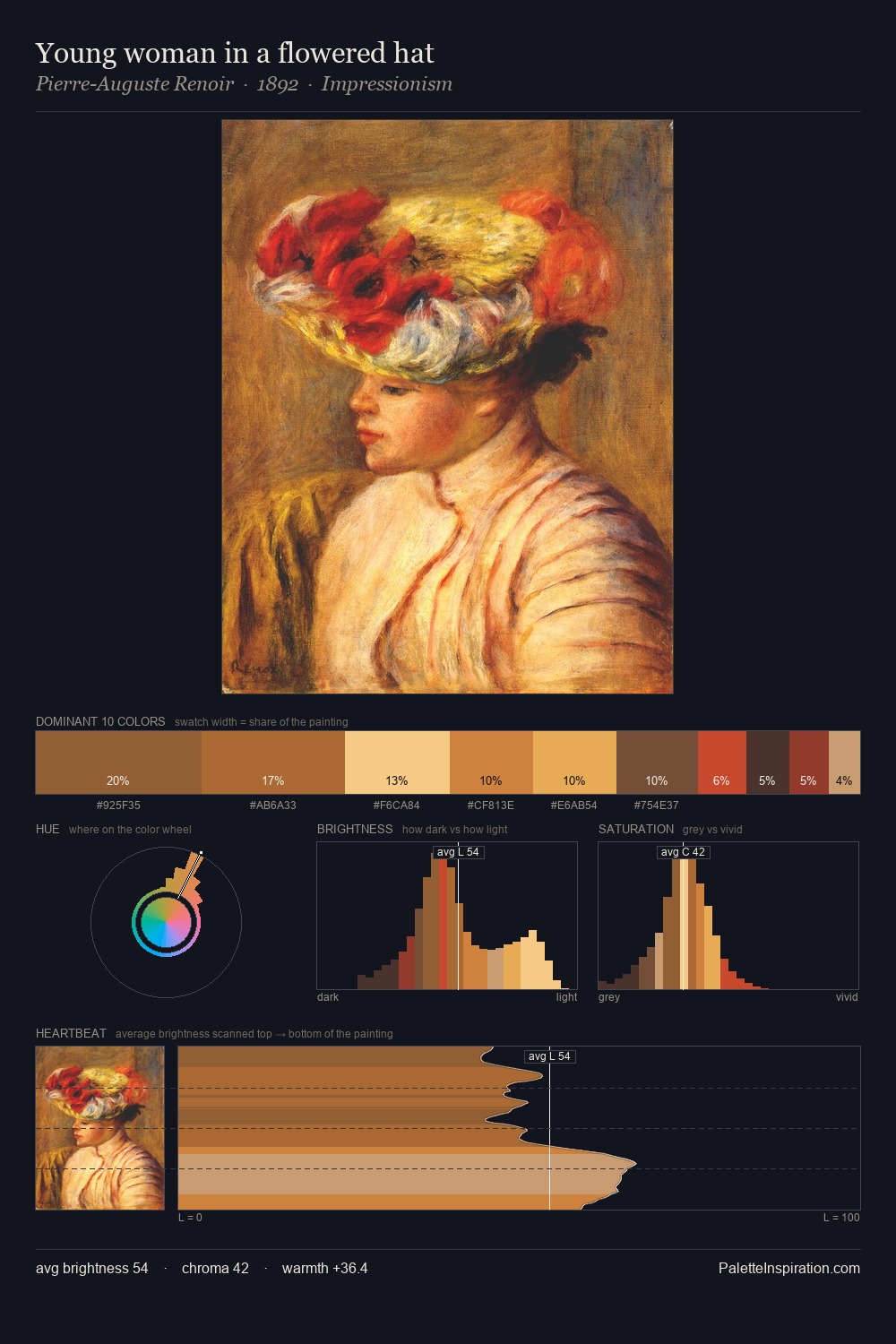Click the 10% swatch above #754E37

(x=657, y=762)
